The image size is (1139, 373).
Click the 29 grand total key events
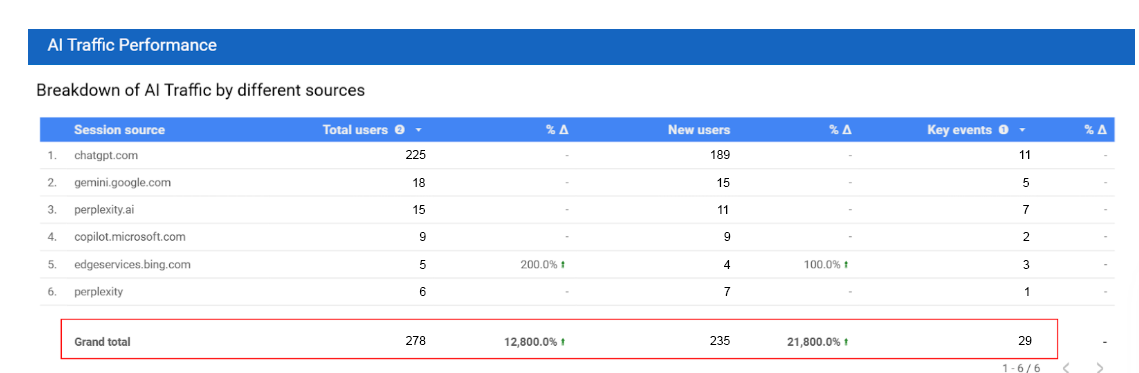(1024, 340)
